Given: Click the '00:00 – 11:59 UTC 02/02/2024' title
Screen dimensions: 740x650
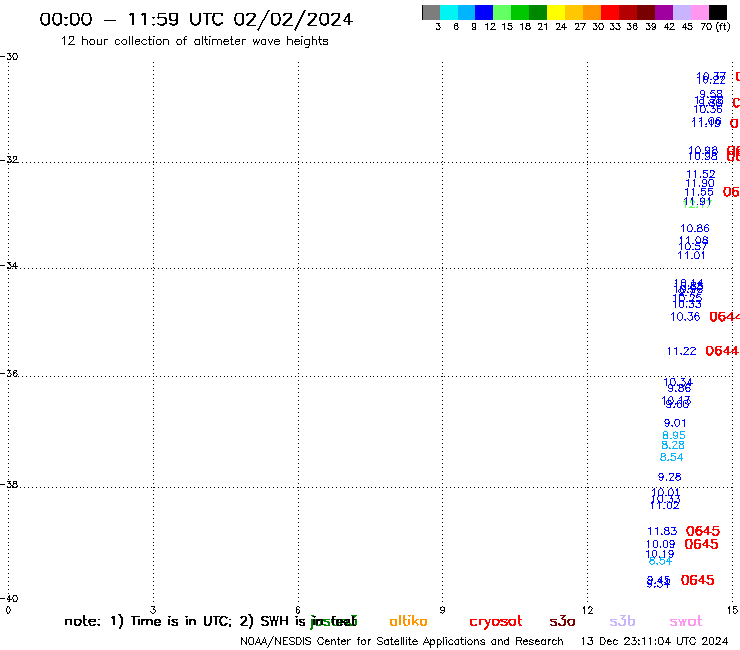Looking at the screenshot, I should pos(196,20).
